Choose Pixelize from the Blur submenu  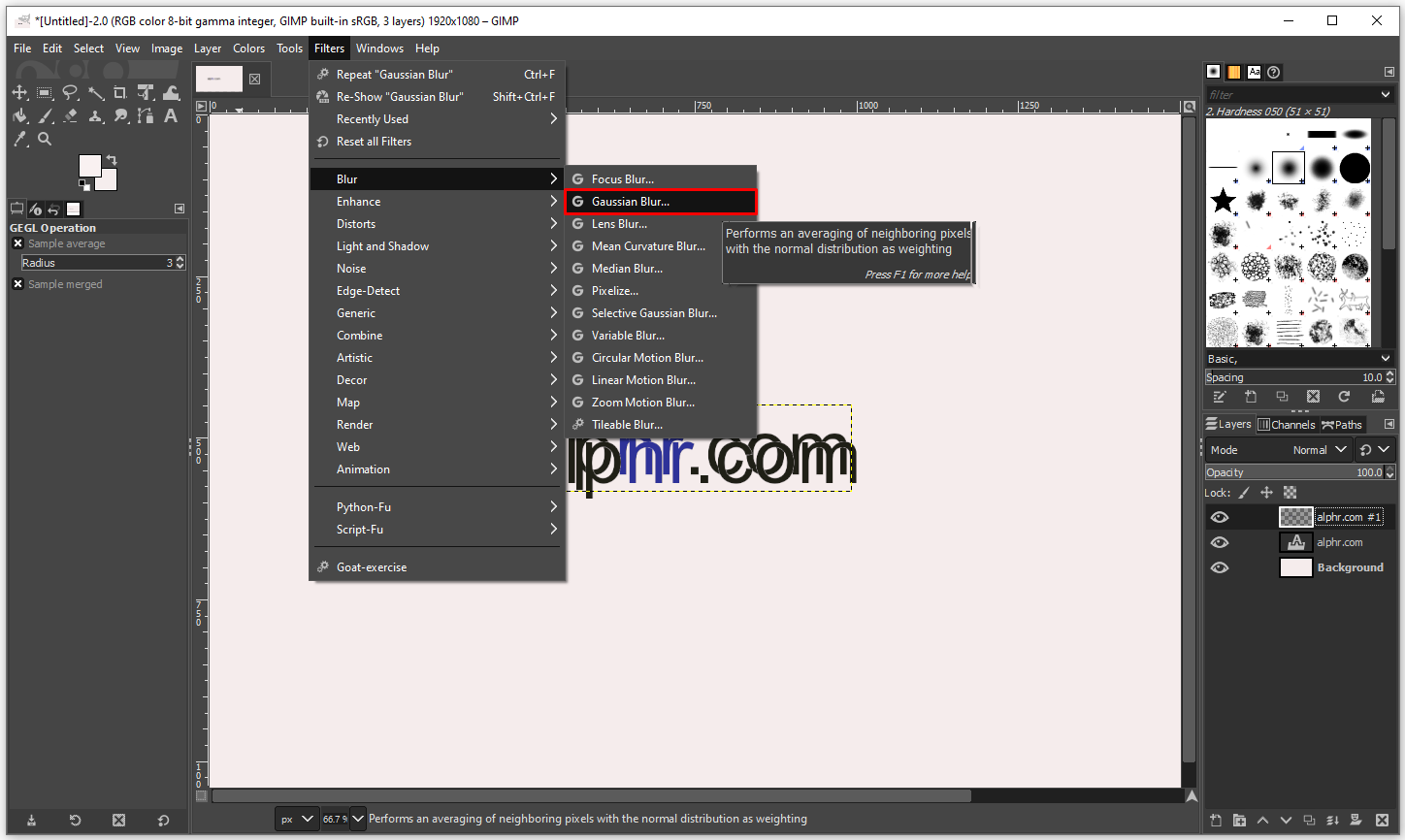(x=661, y=291)
